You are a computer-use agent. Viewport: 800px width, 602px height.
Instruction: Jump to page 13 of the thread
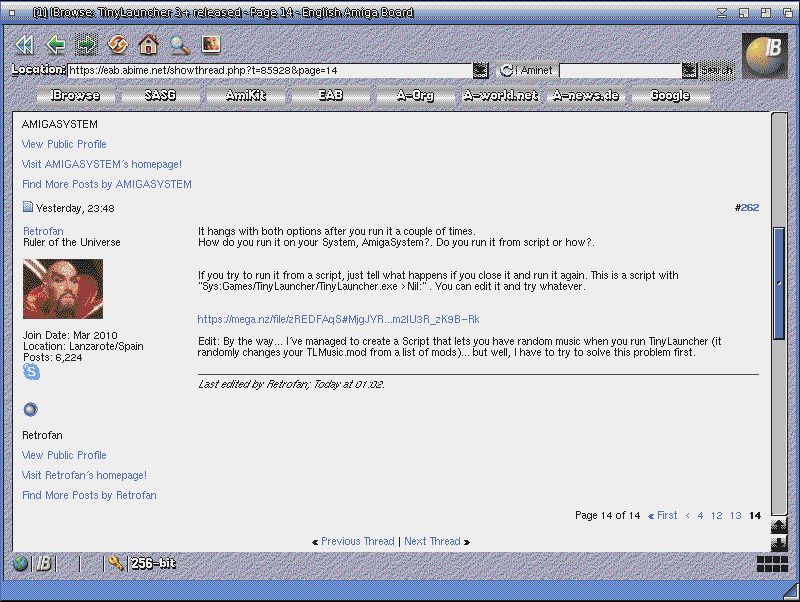(x=736, y=515)
